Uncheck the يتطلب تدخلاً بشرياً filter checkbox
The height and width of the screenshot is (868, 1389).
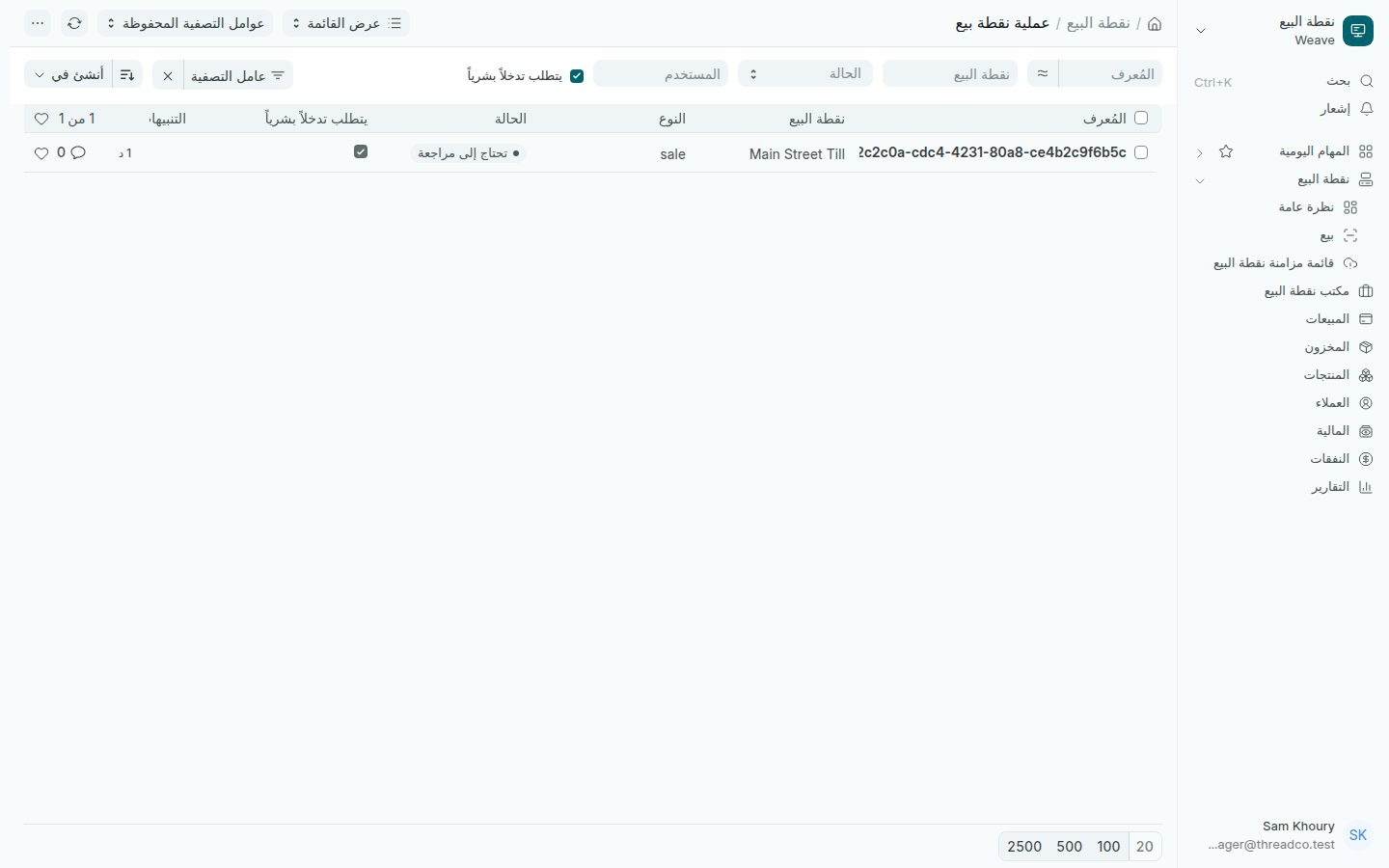pos(577,75)
